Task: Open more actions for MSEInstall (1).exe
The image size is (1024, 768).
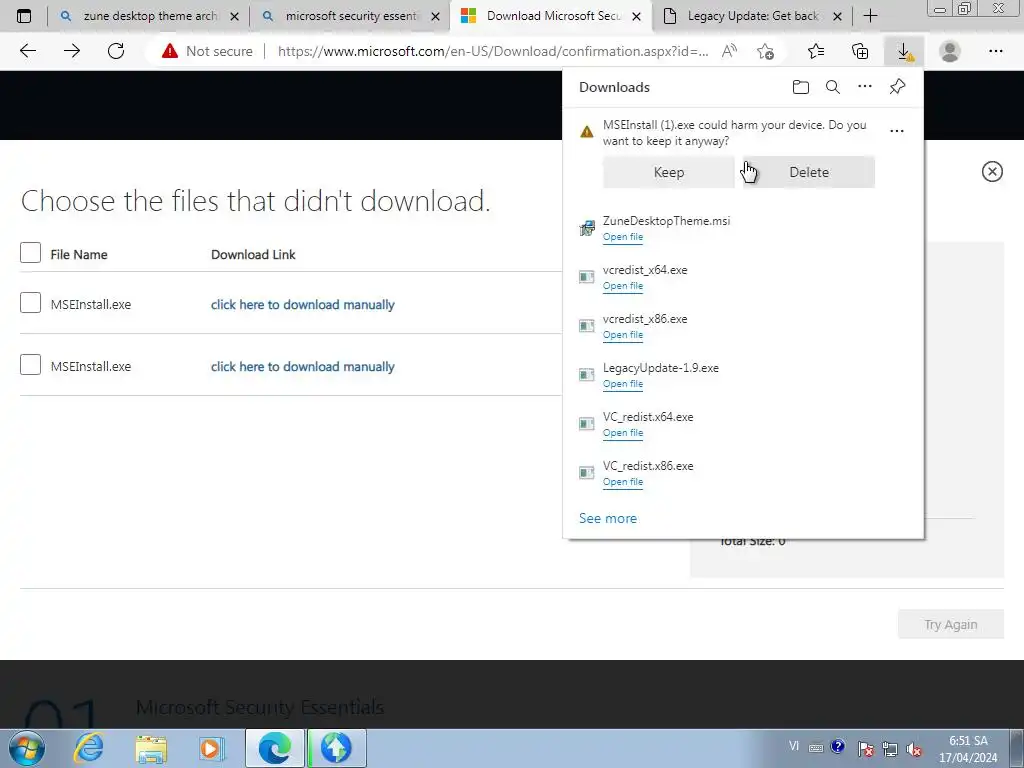Action: pos(897,131)
